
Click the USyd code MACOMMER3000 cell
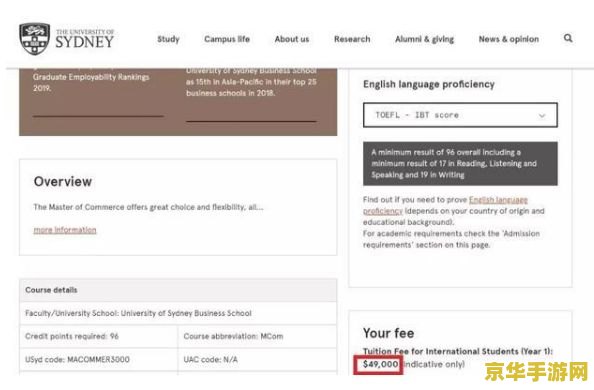[x=98, y=359]
